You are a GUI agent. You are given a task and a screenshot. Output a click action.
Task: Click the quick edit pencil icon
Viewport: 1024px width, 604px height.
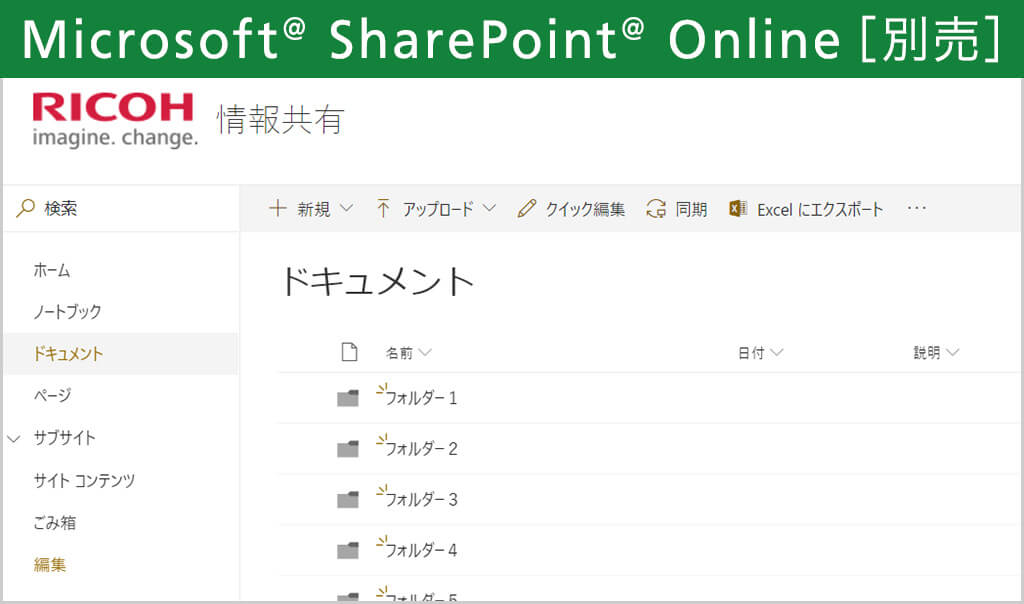526,209
